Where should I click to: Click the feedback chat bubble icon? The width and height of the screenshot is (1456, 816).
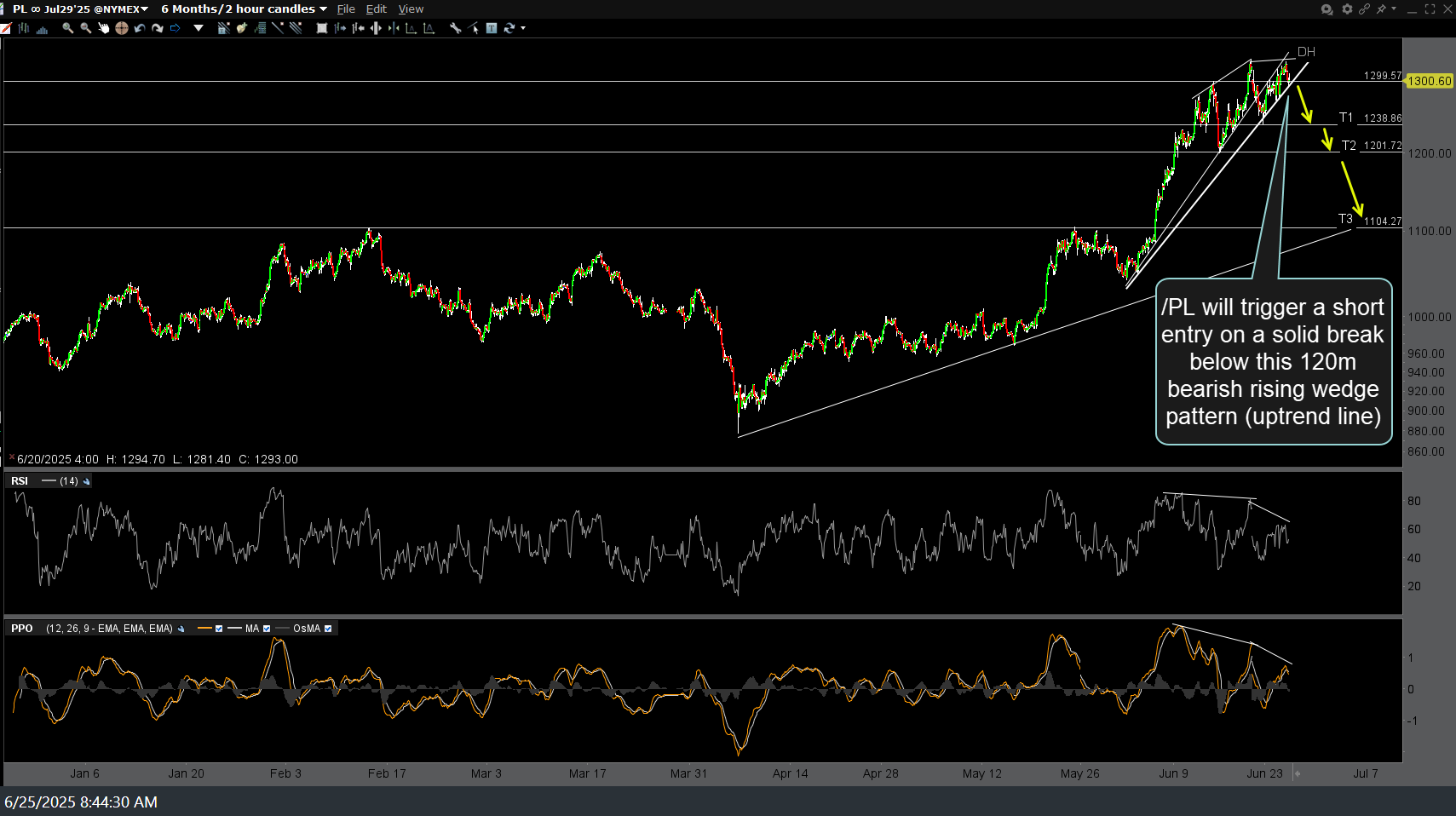(1327, 9)
